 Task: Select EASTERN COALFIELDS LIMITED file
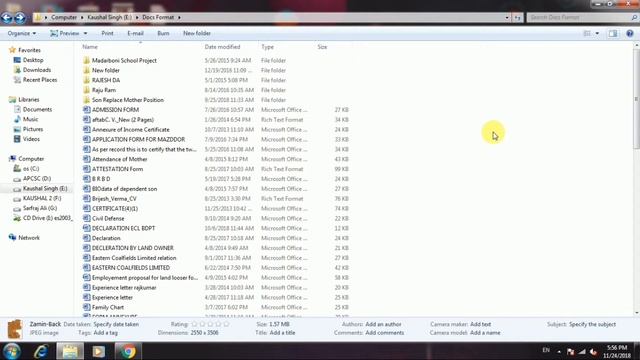pos(131,268)
